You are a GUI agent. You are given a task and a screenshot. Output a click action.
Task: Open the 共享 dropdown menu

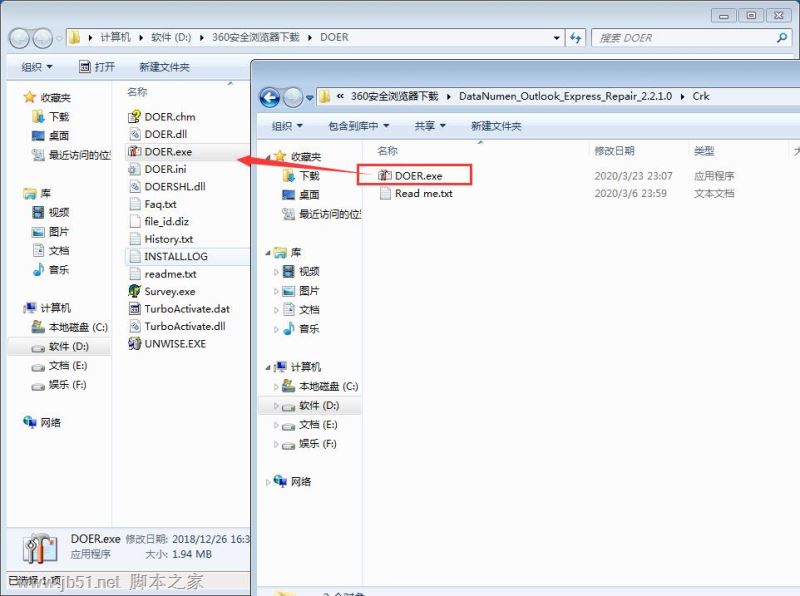point(430,126)
